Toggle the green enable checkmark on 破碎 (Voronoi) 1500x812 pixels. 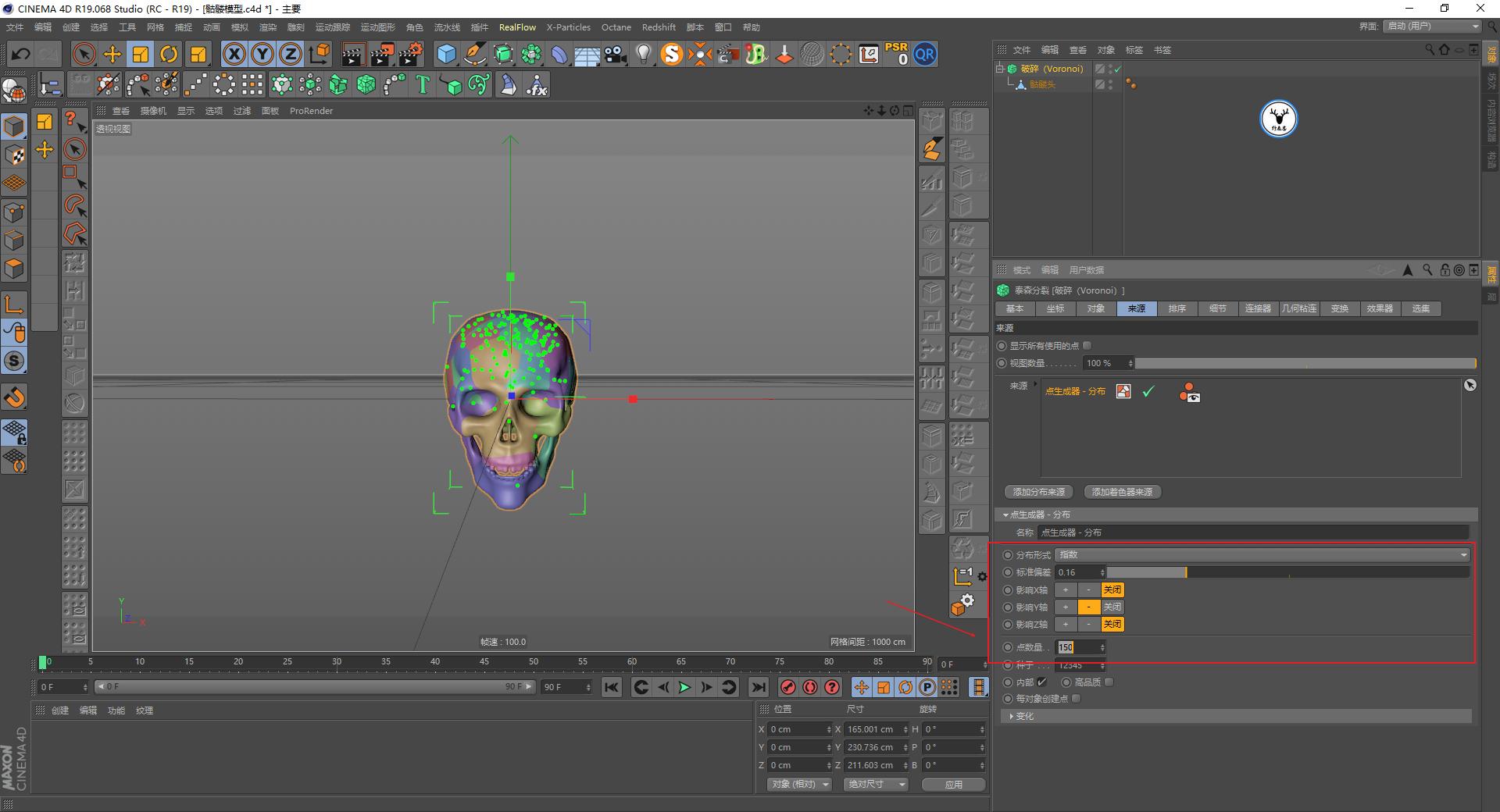point(1117,69)
